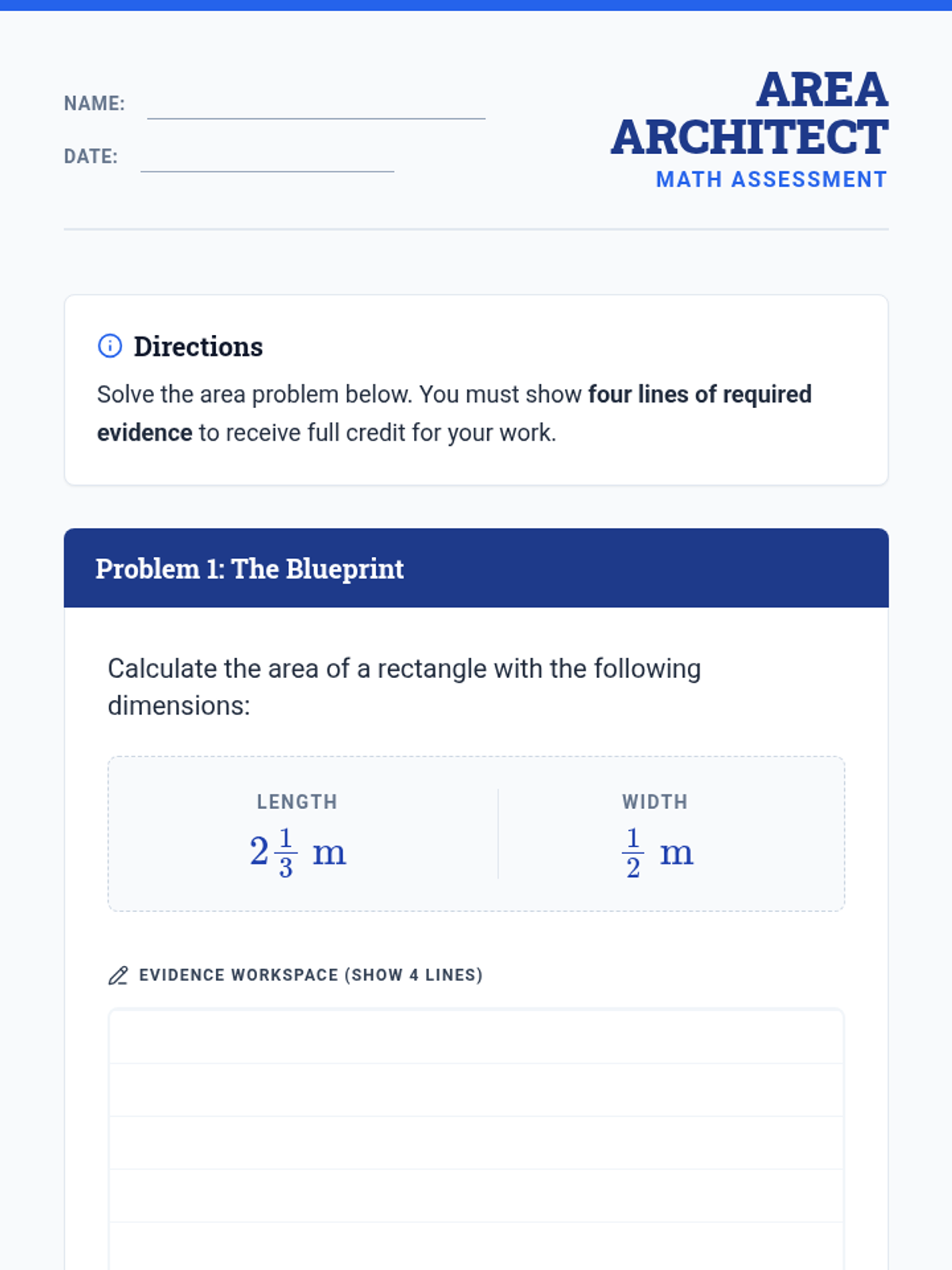This screenshot has width=952, height=1270.
Task: Click the 1/2 m width value
Action: point(657,852)
